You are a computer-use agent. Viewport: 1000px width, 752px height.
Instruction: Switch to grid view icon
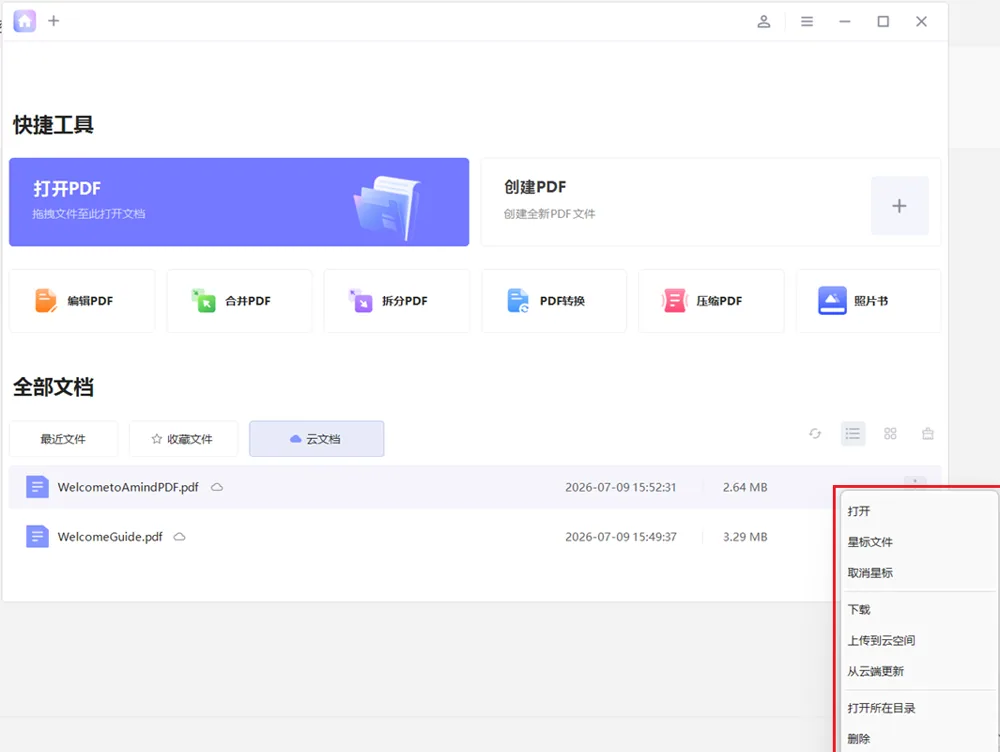[890, 434]
